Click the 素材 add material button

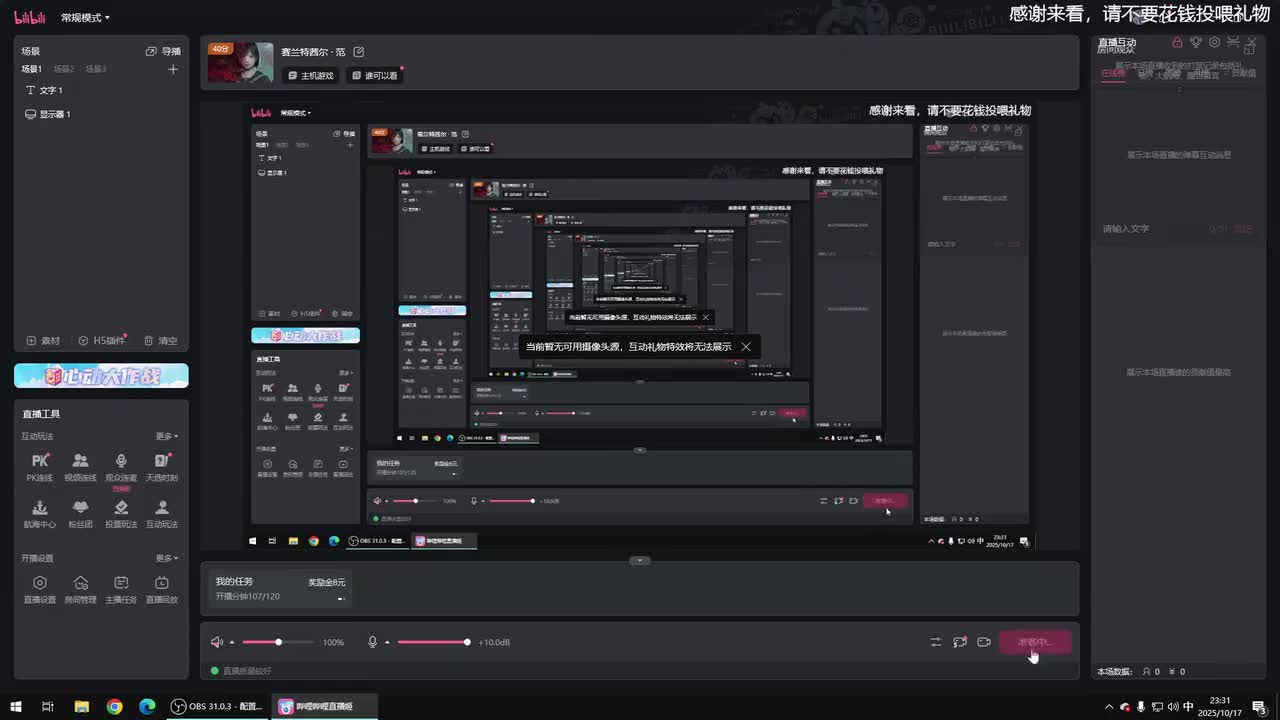pos(43,340)
